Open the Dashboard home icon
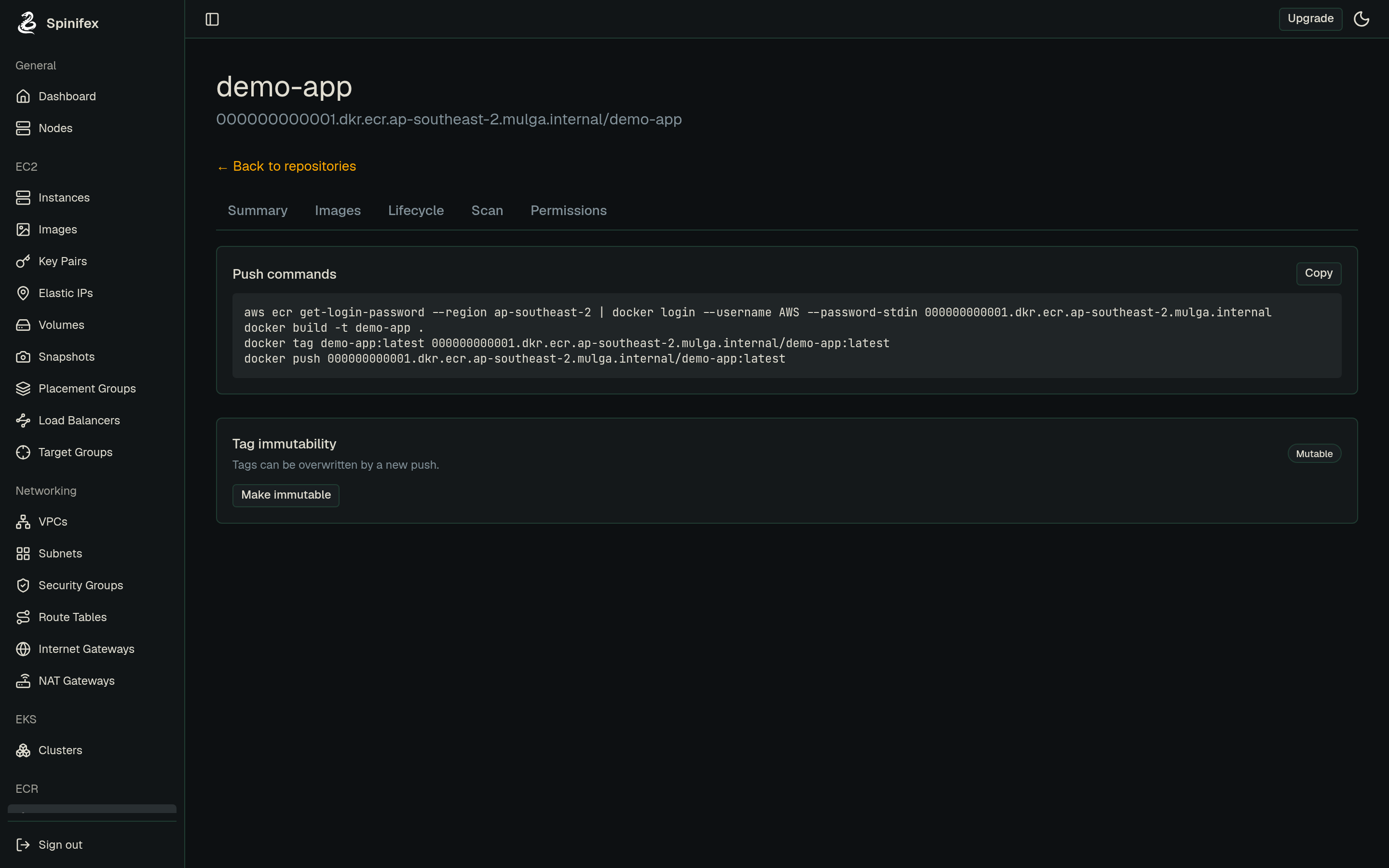 [x=23, y=96]
